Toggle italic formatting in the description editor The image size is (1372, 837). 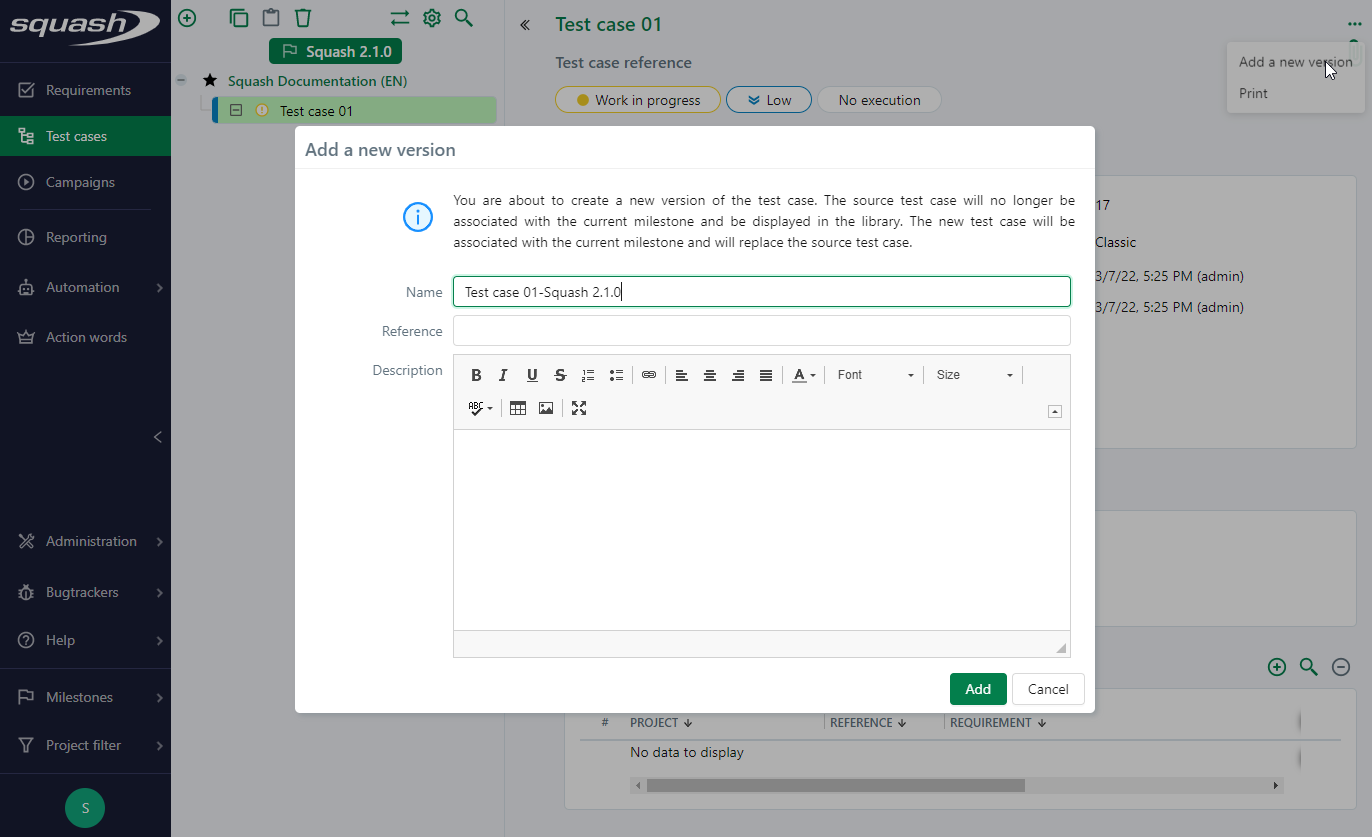(503, 374)
